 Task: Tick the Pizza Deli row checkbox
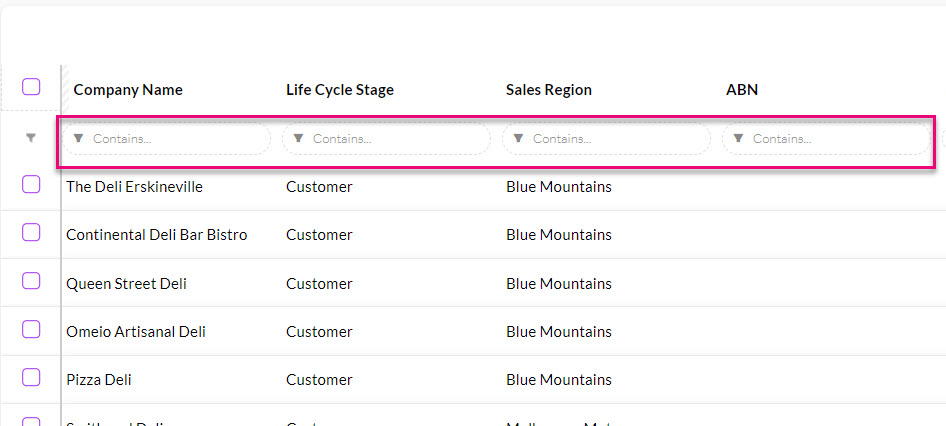point(31,377)
